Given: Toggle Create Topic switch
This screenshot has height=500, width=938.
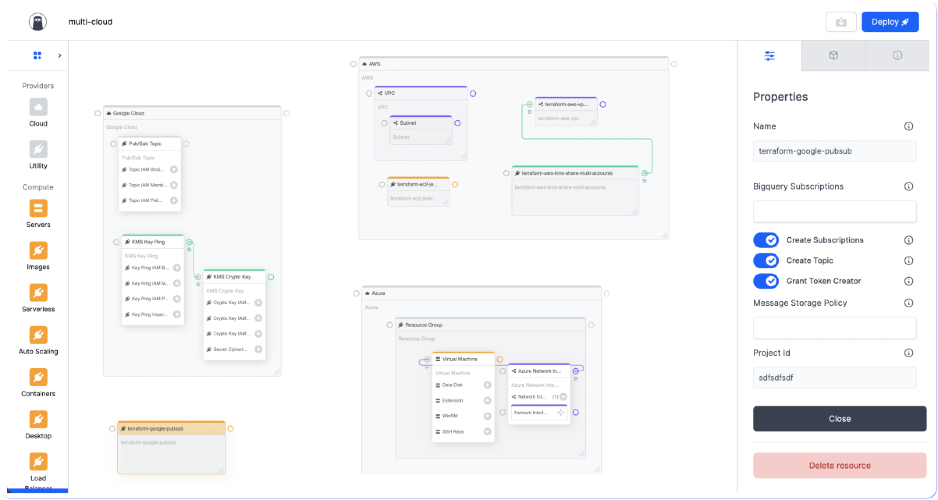Looking at the screenshot, I should coord(766,260).
